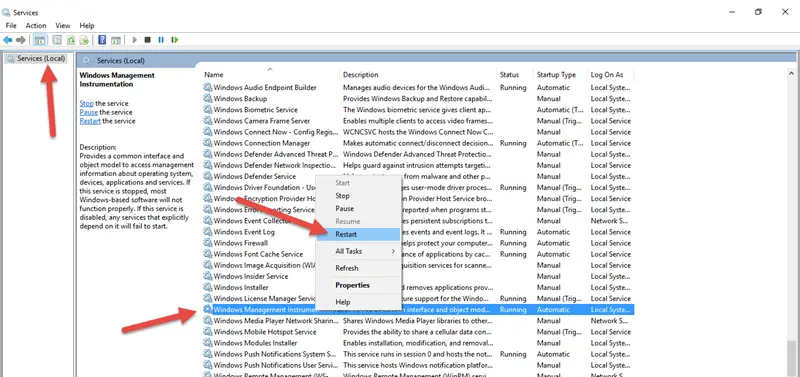
Task: Open the View menu
Action: coord(63,26)
